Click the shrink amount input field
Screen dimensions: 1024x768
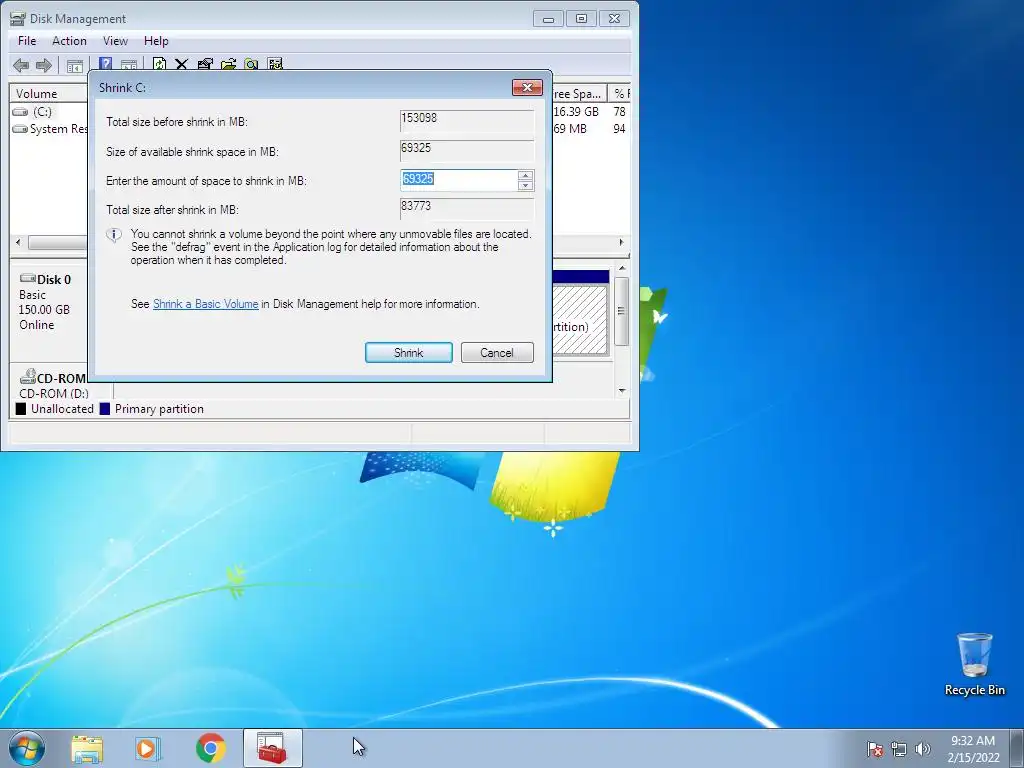(459, 180)
